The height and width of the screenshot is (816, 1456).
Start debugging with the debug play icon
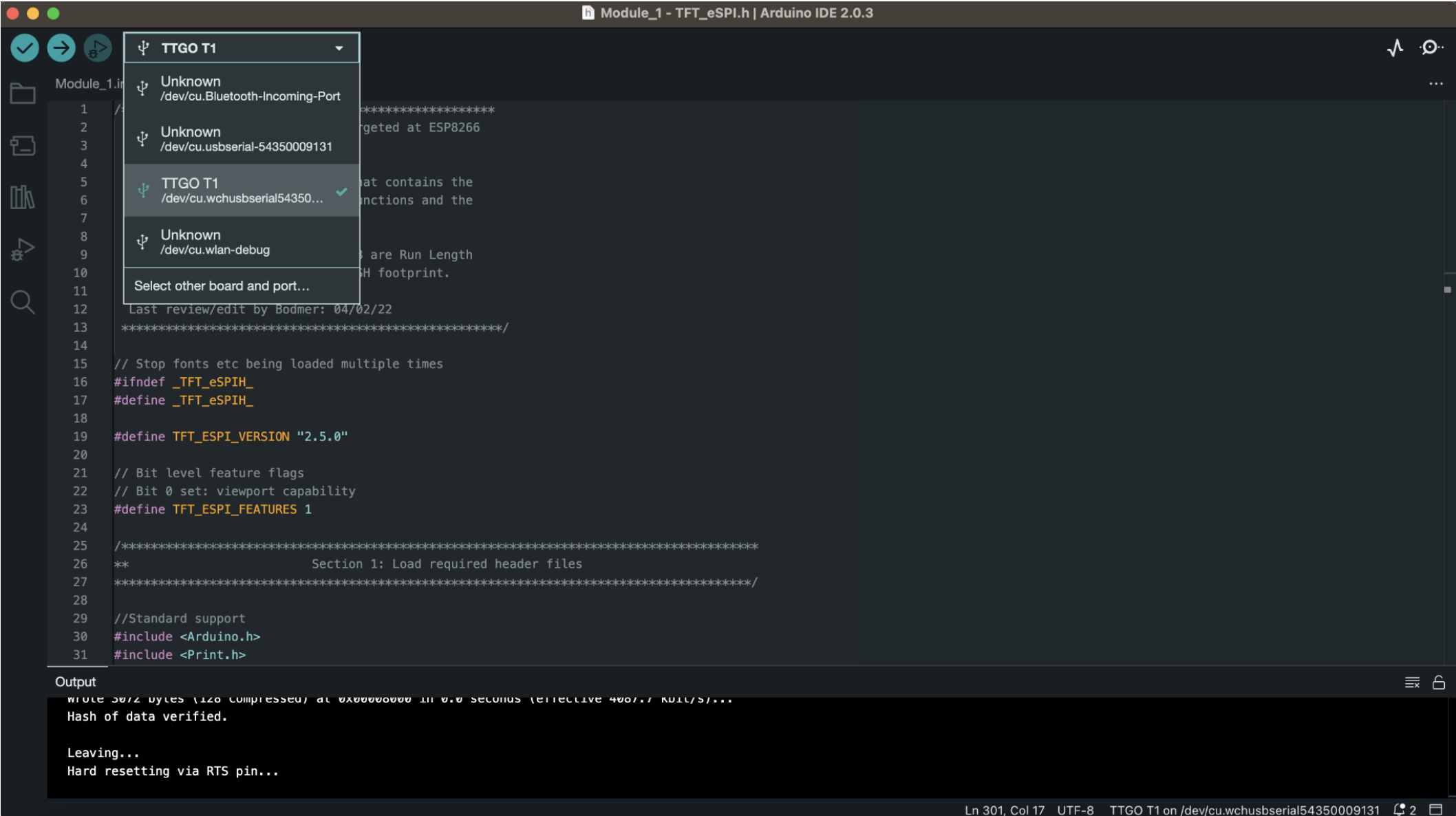pyautogui.click(x=98, y=48)
